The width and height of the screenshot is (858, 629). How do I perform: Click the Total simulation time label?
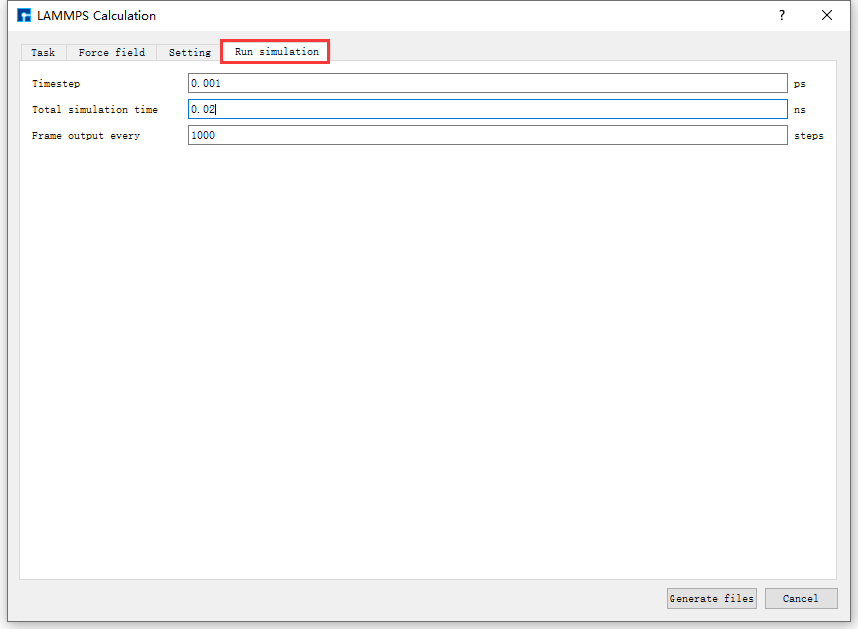94,110
